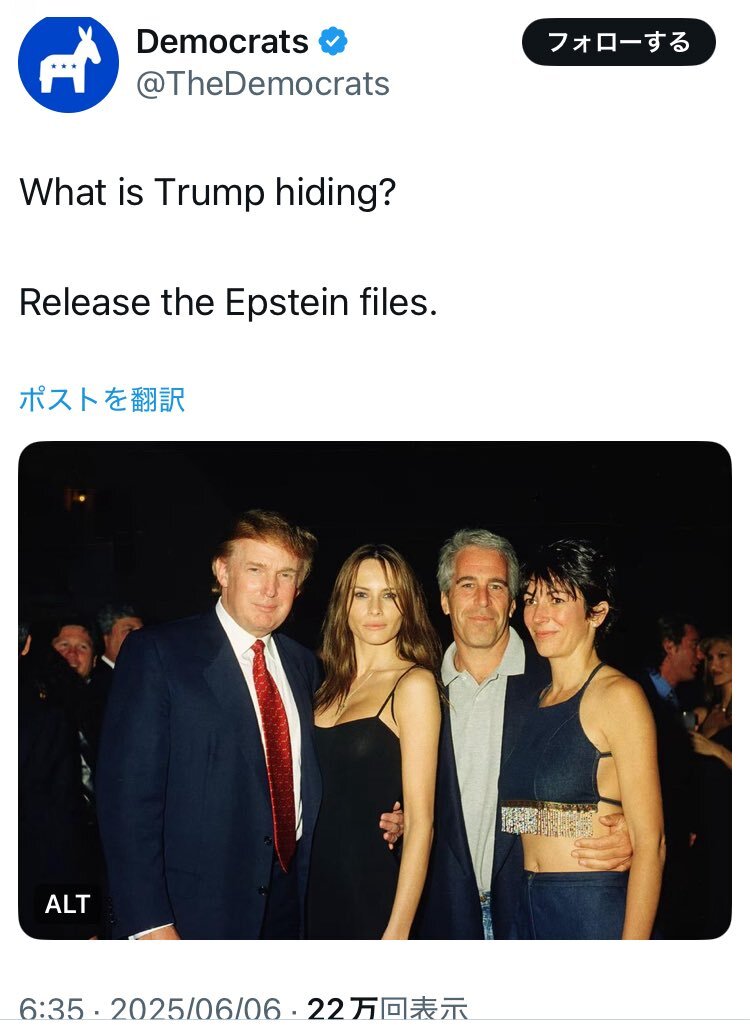Click the red necktie in the photo
The image size is (750, 1027).
click(x=275, y=753)
